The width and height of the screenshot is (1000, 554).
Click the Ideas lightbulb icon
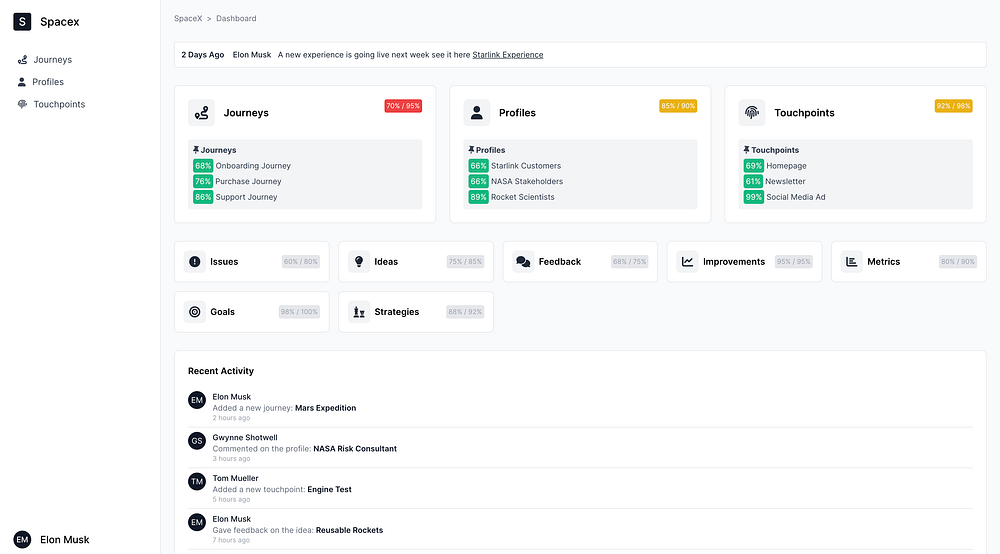pos(359,261)
